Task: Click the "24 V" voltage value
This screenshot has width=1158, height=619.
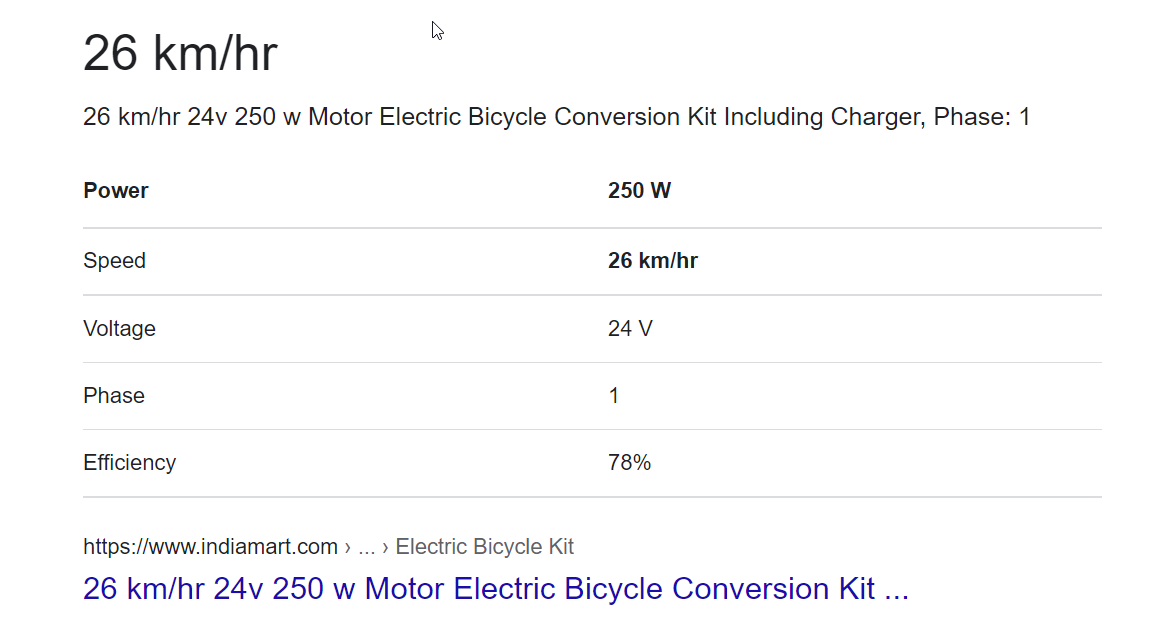Action: pyautogui.click(x=630, y=328)
